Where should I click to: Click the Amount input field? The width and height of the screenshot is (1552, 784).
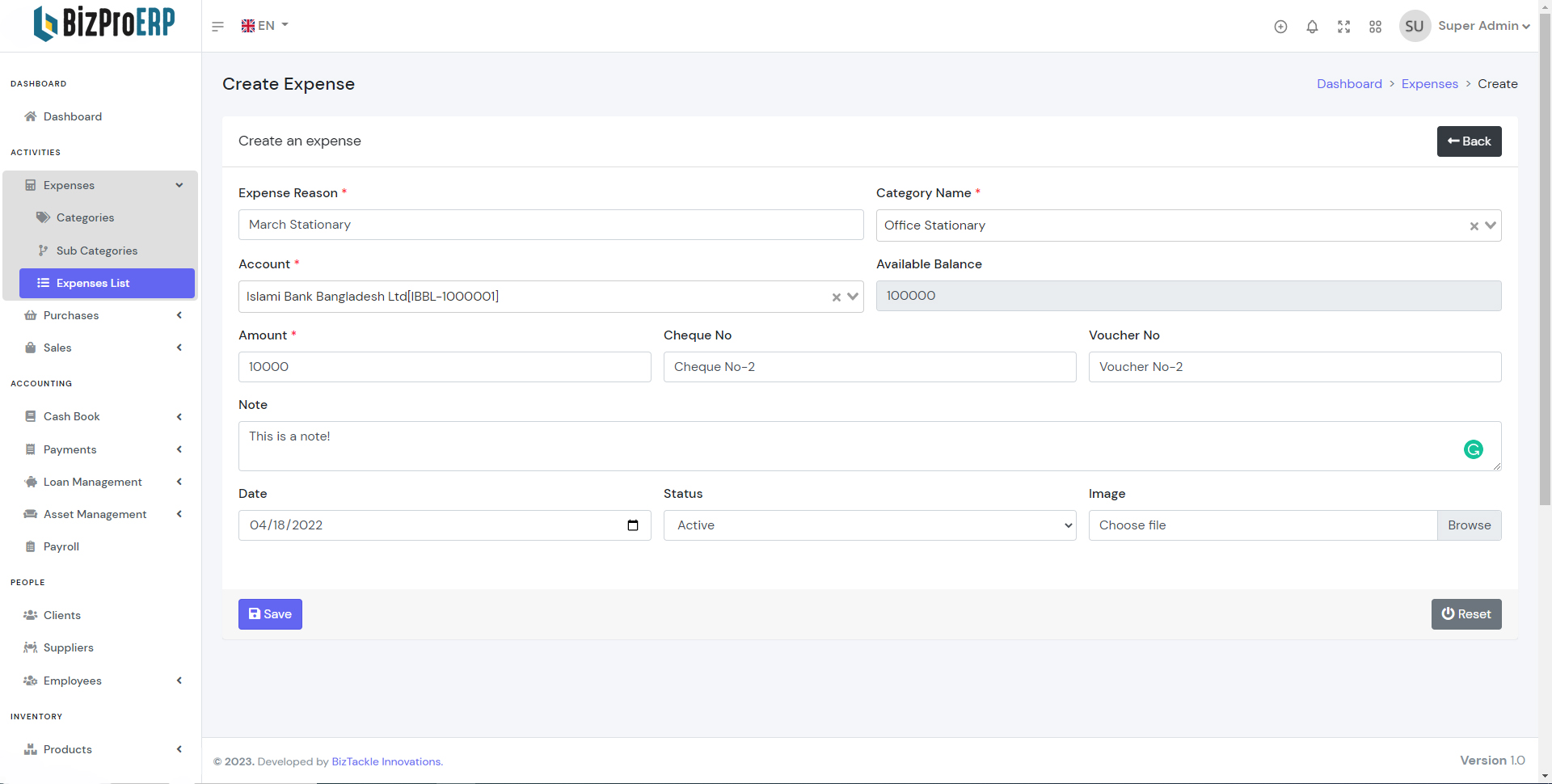(445, 367)
